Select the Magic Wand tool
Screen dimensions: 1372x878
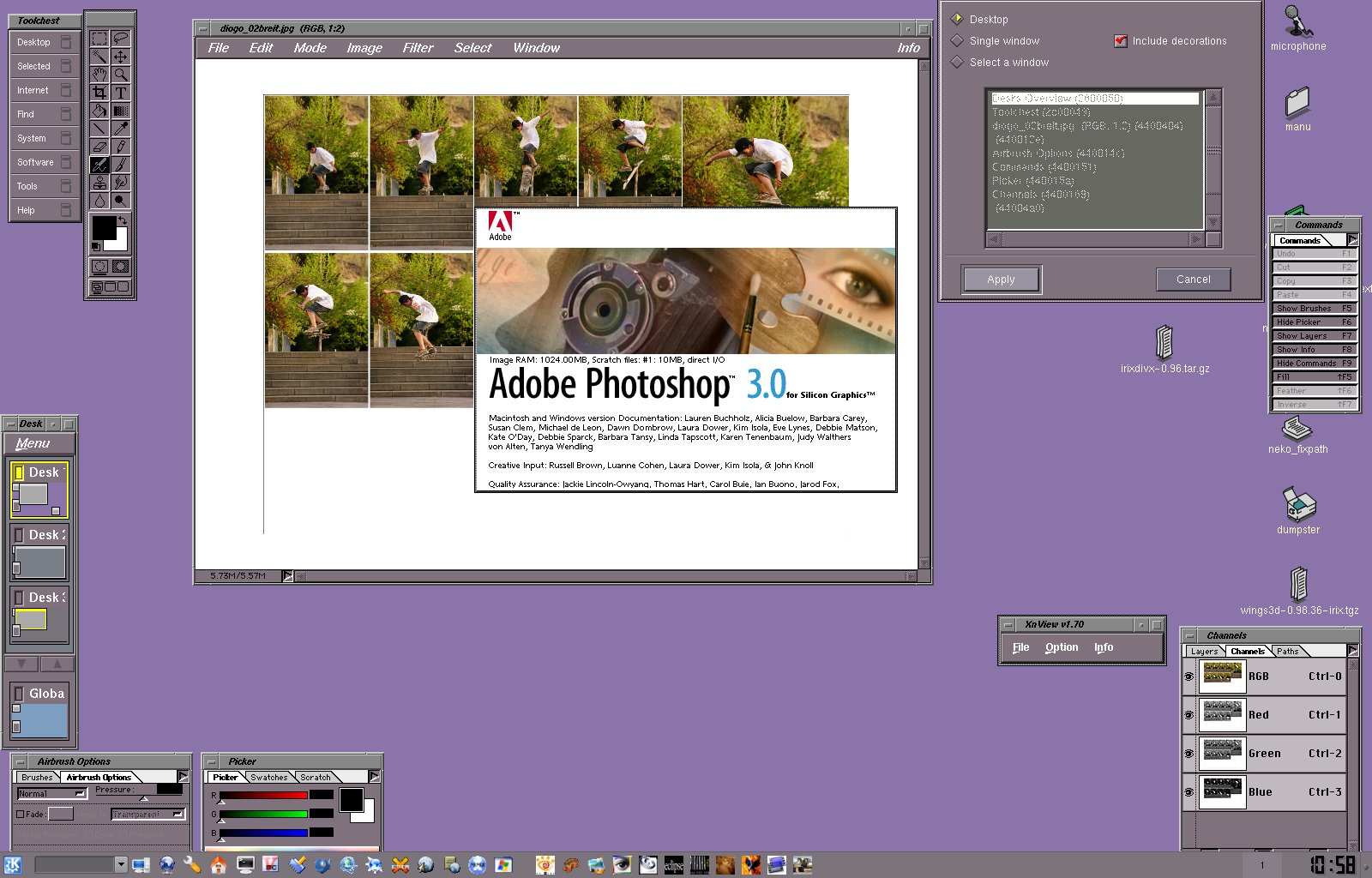[x=99, y=57]
